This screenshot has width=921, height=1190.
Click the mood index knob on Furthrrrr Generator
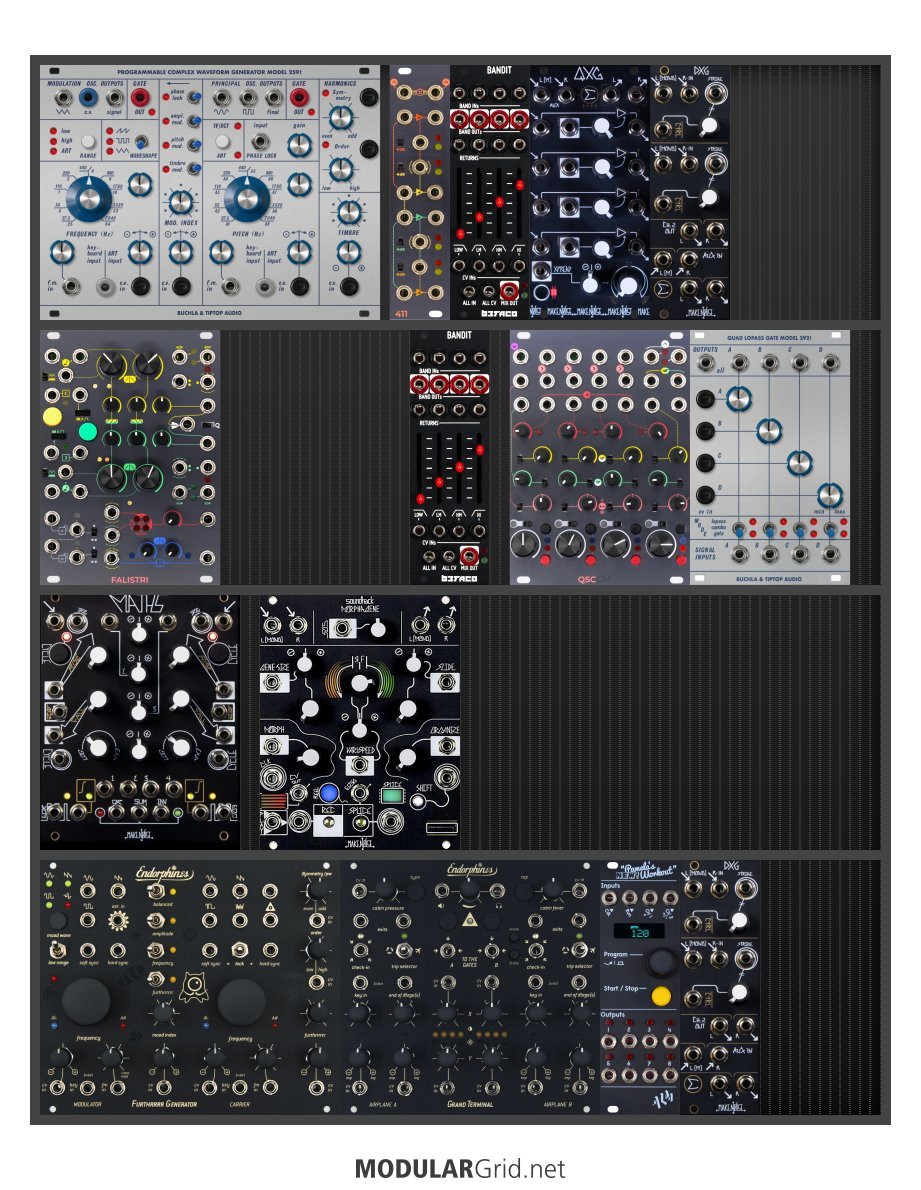pyautogui.click(x=163, y=1012)
